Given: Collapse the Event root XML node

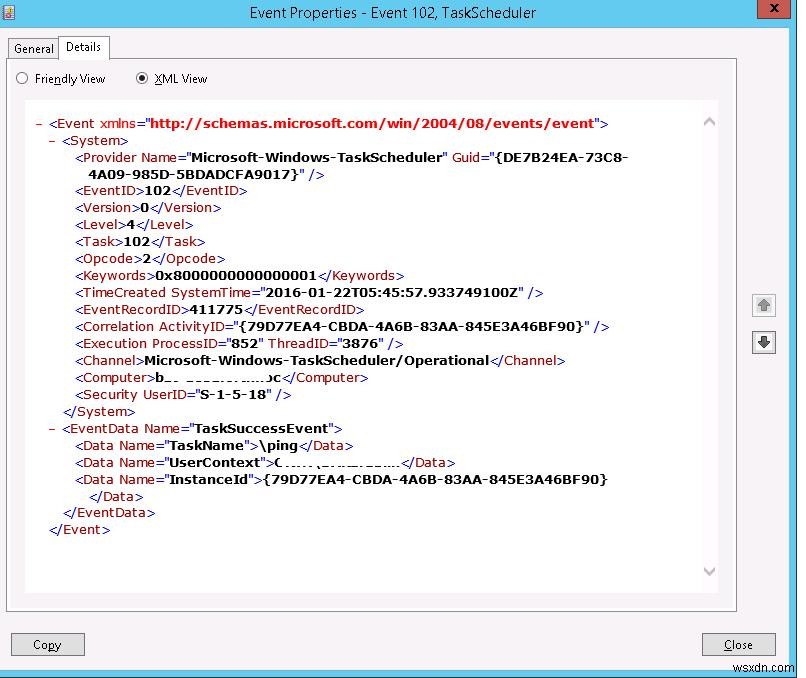Looking at the screenshot, I should point(39,124).
